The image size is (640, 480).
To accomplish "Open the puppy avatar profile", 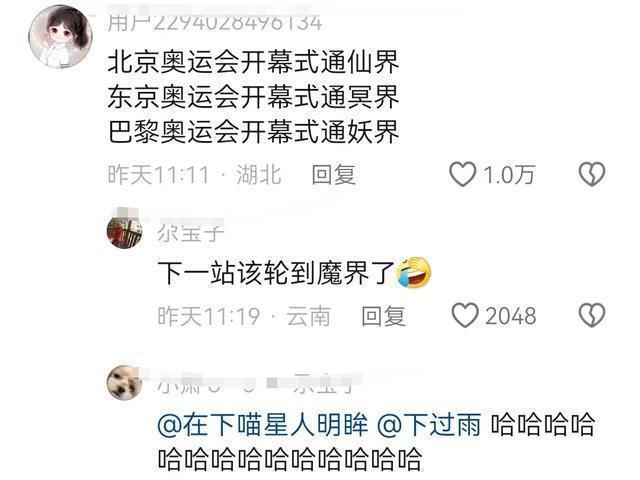I will 124,383.
